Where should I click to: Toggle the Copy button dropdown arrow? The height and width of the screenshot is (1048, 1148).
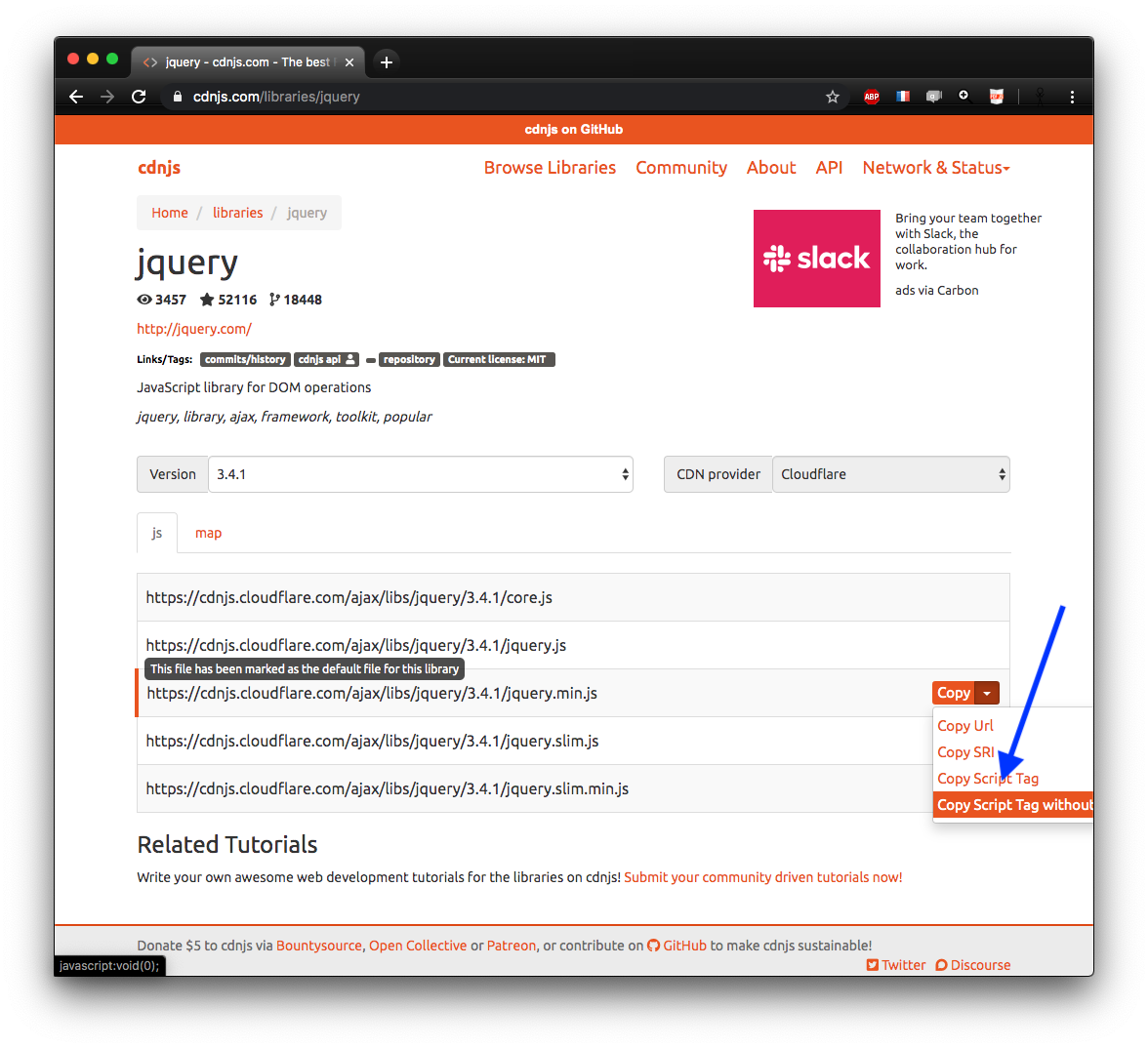[x=987, y=693]
